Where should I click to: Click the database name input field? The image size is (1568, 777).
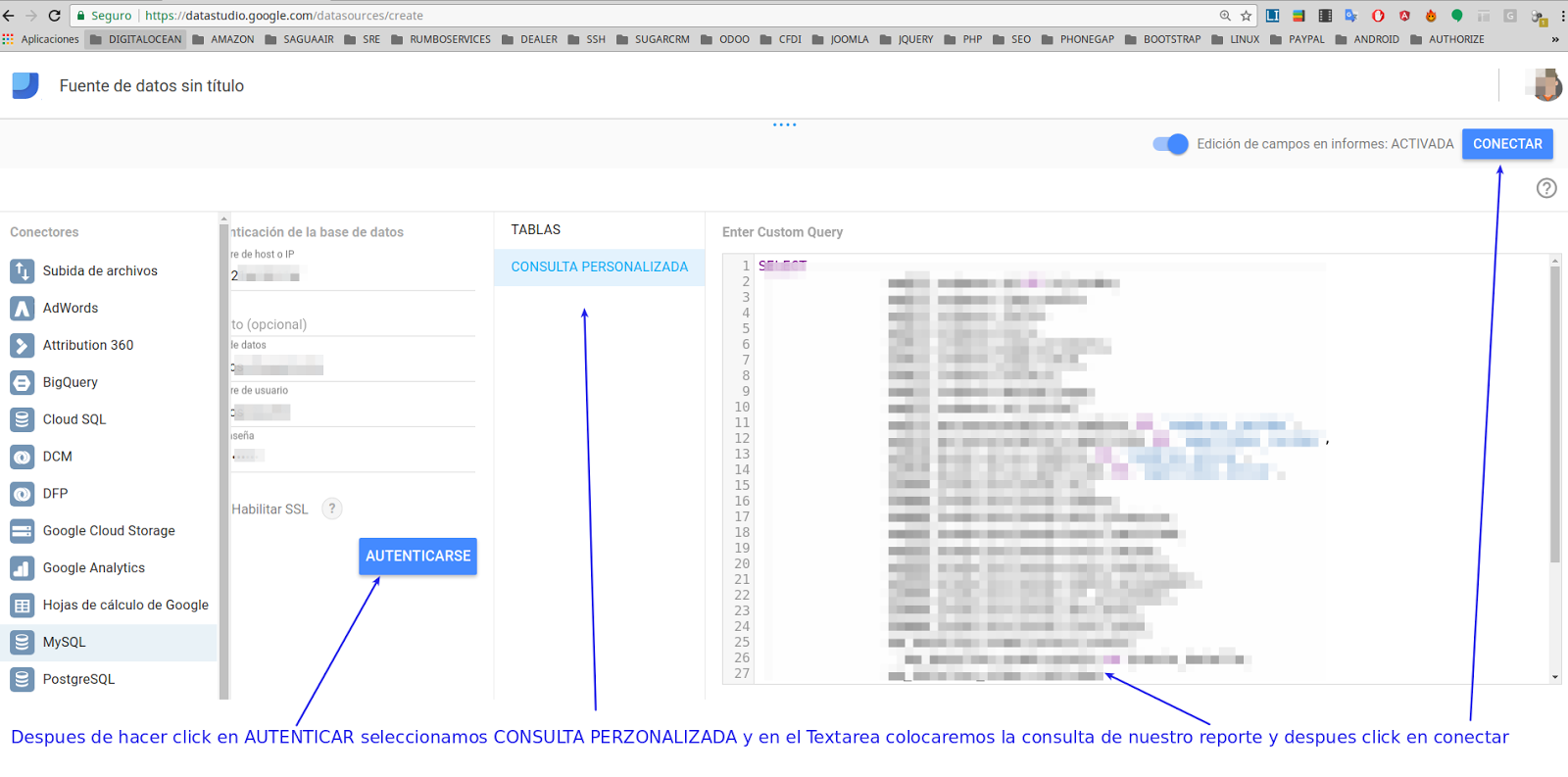(x=353, y=367)
